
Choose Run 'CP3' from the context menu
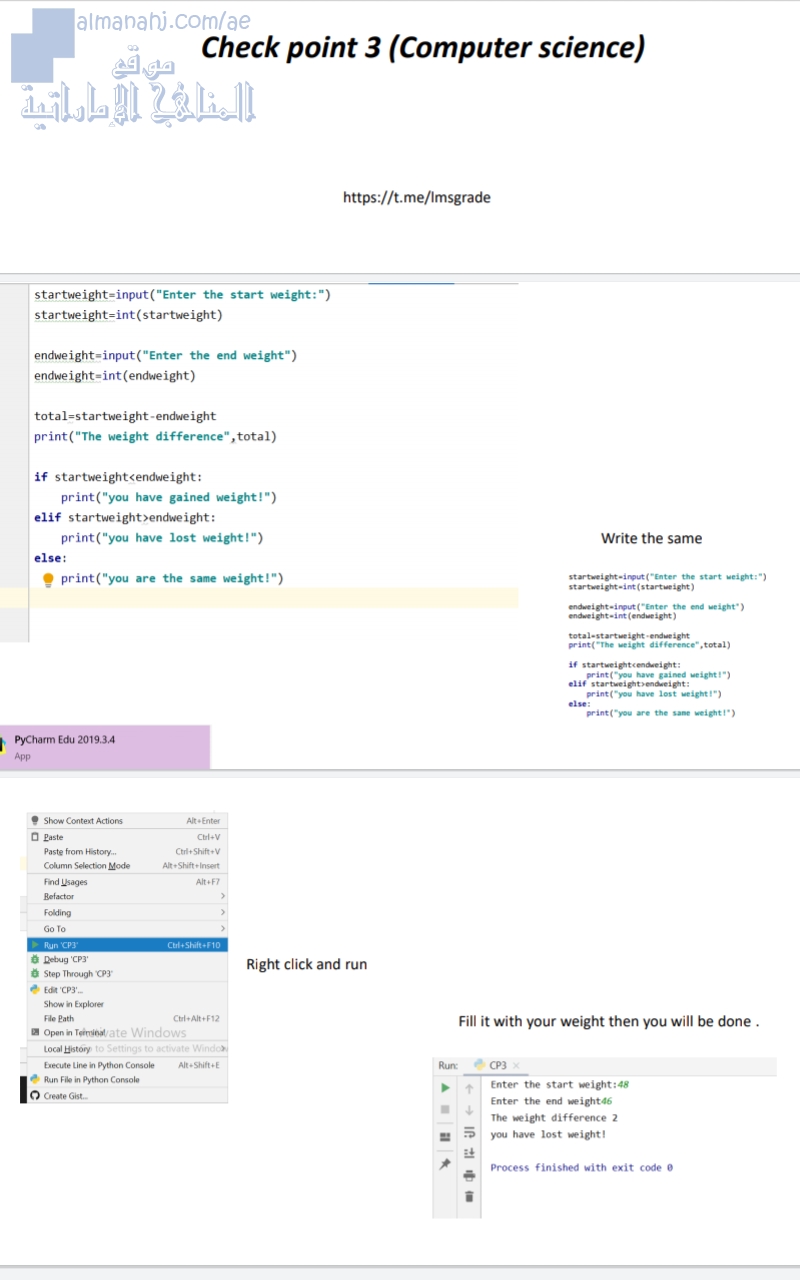click(127, 945)
